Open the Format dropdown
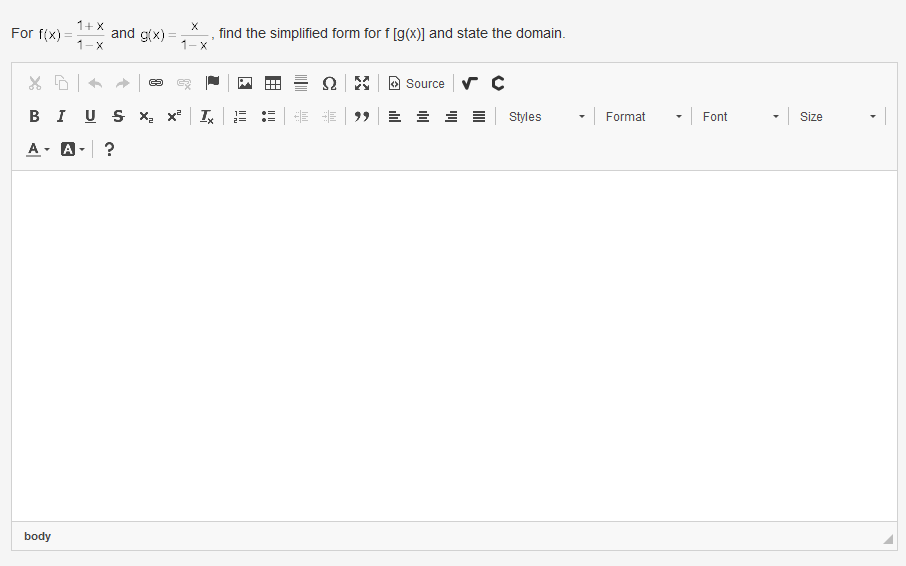 coord(643,117)
